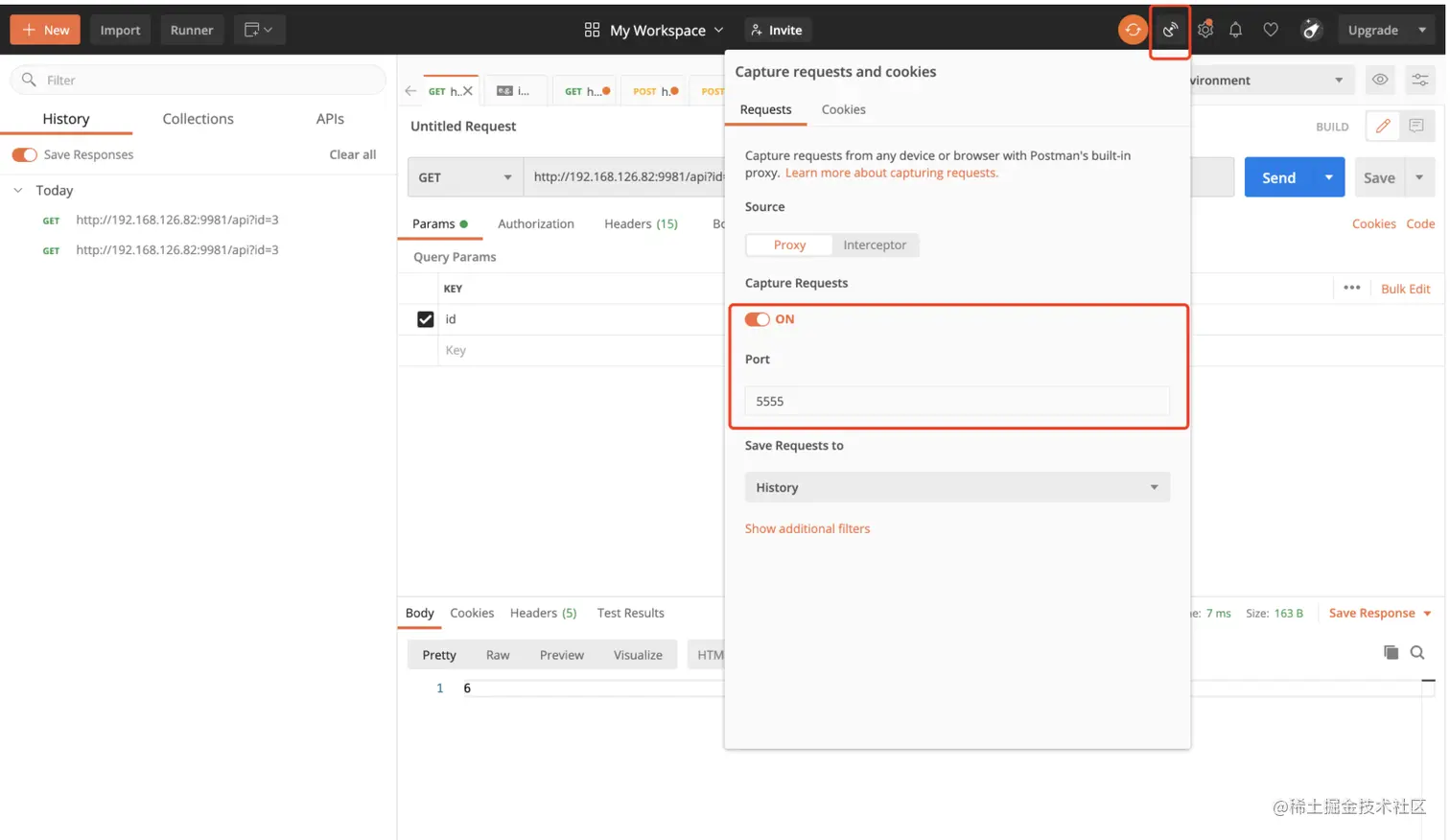1450x840 pixels.
Task: Select the Interceptor source option
Action: click(875, 245)
